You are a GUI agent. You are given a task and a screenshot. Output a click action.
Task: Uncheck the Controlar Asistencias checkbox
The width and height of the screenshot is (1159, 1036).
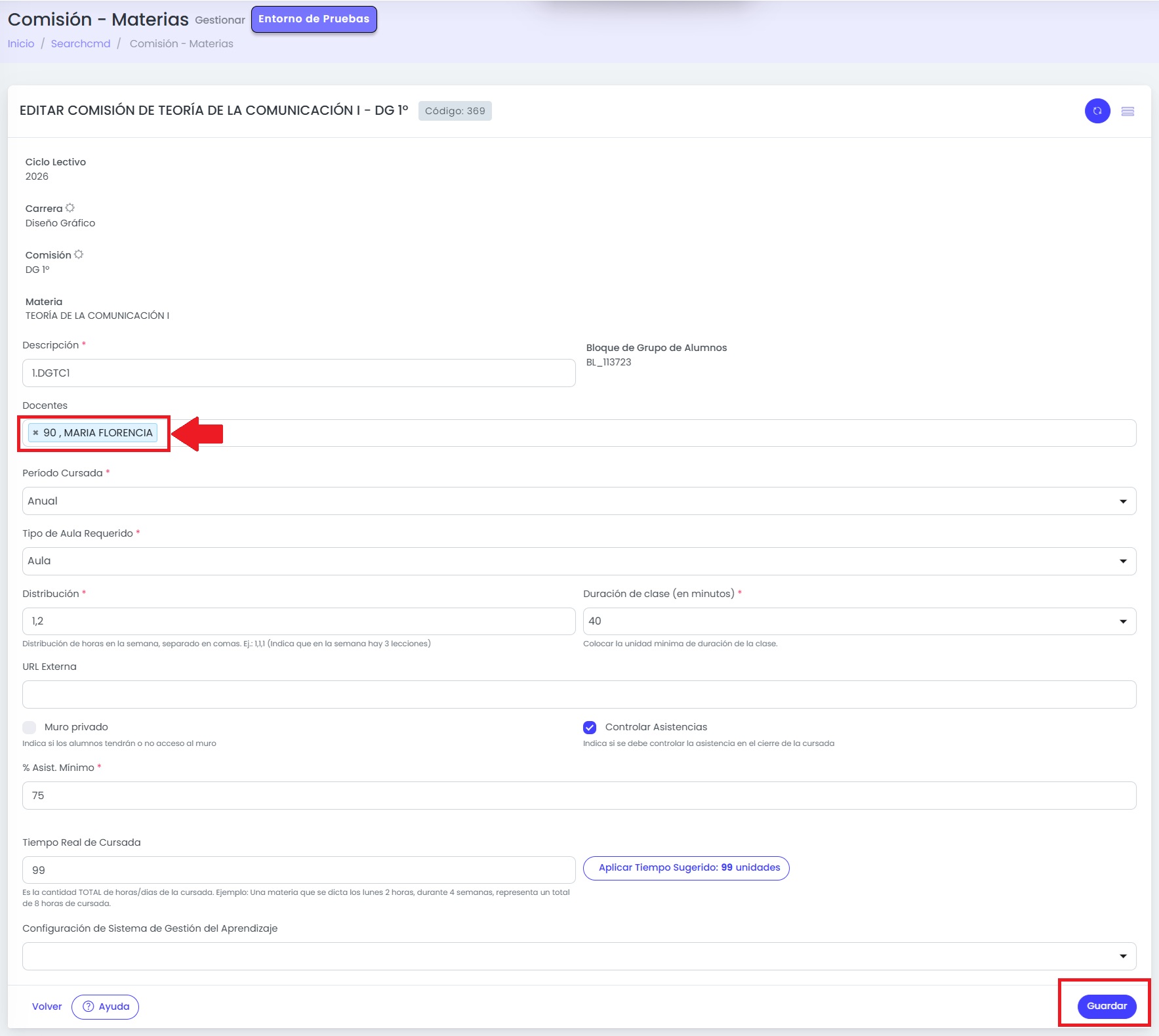(590, 727)
